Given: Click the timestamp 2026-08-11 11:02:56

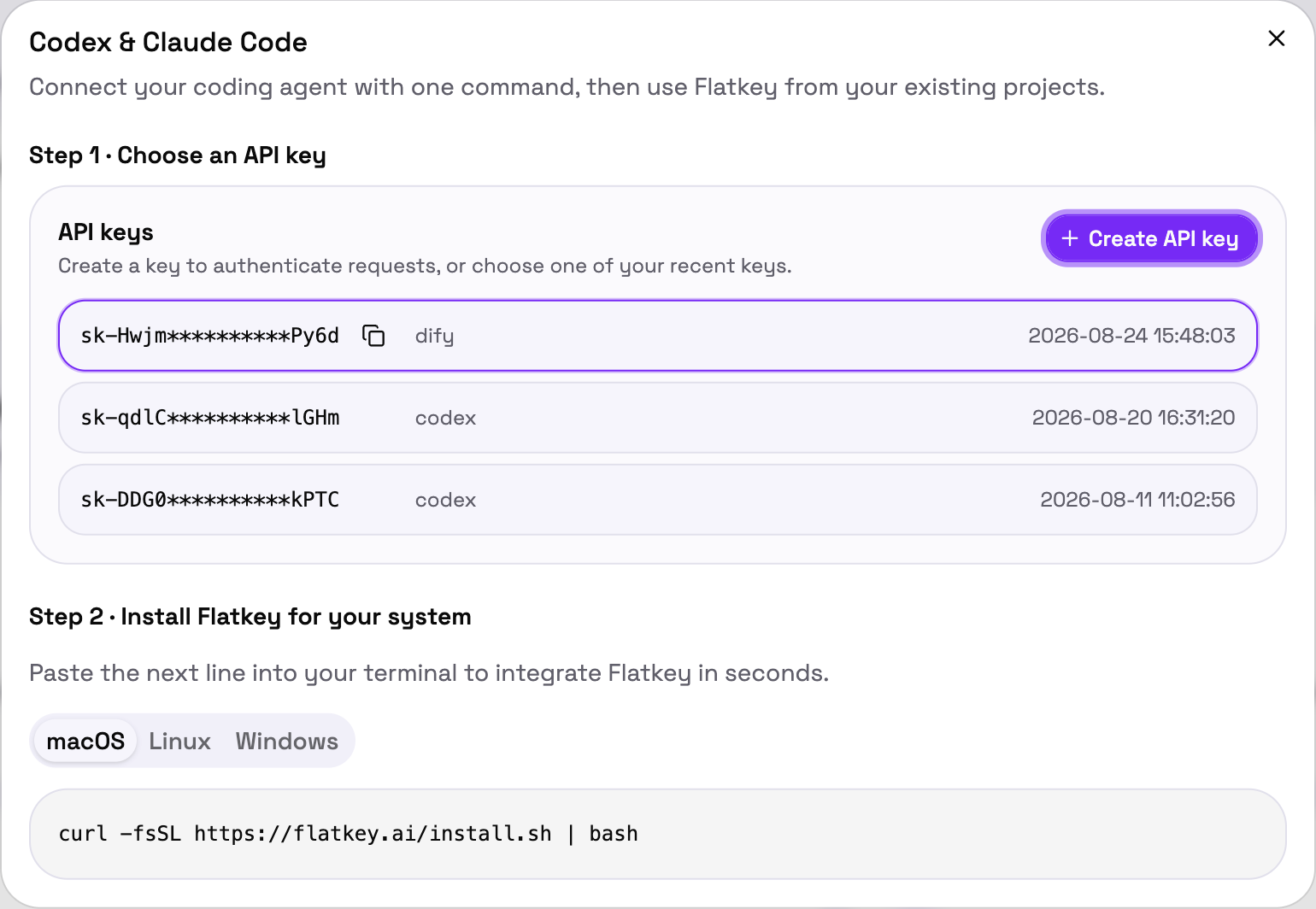Looking at the screenshot, I should pos(1137,500).
